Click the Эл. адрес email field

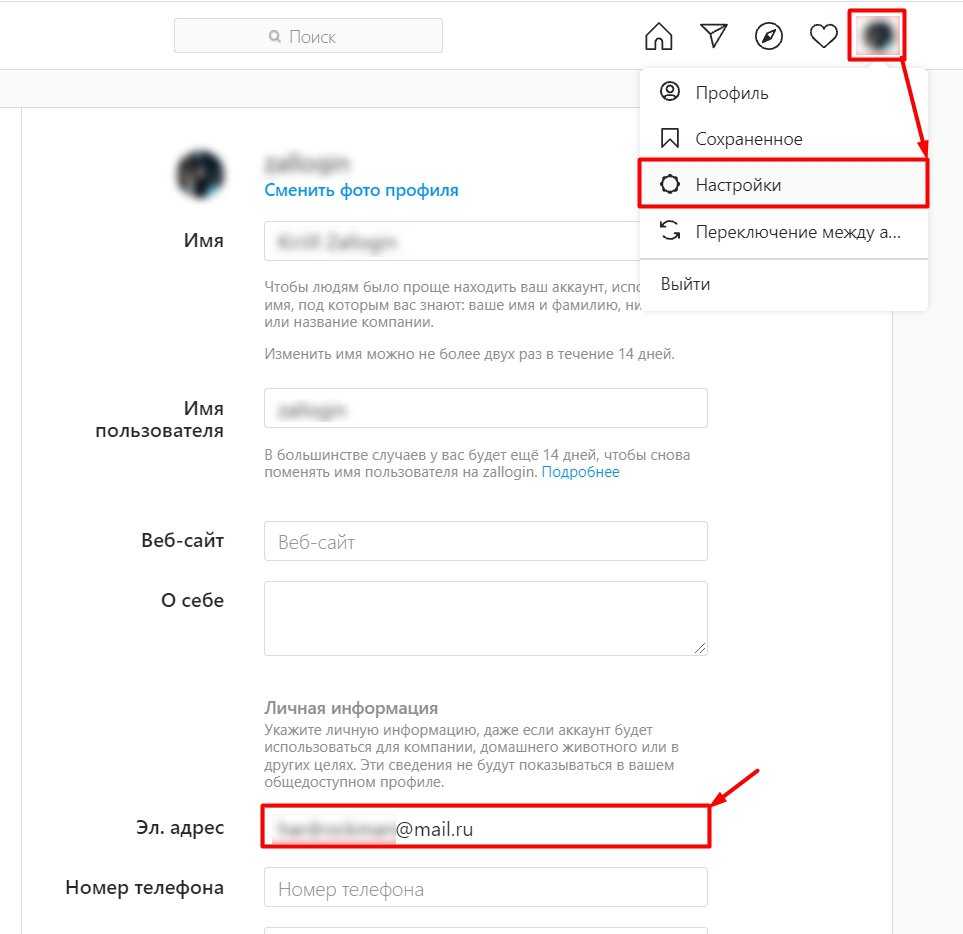(x=486, y=827)
